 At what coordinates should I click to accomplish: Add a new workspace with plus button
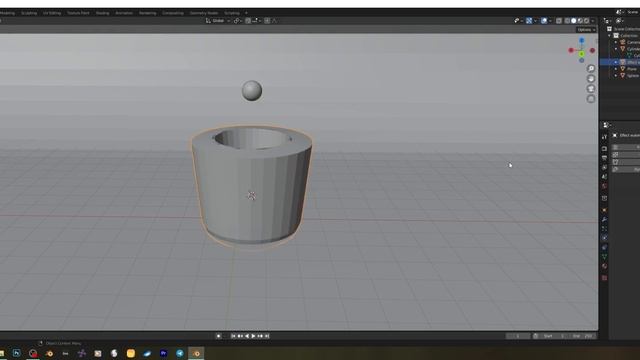click(x=246, y=13)
